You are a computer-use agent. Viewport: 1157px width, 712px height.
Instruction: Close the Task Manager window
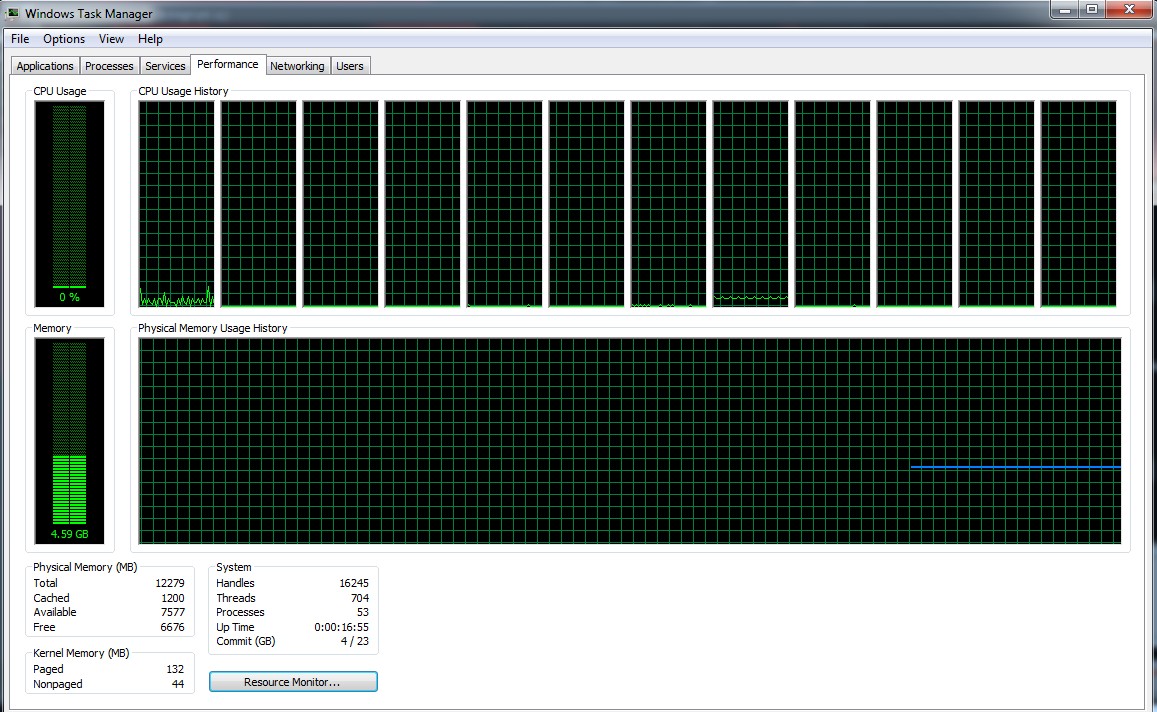click(1129, 10)
